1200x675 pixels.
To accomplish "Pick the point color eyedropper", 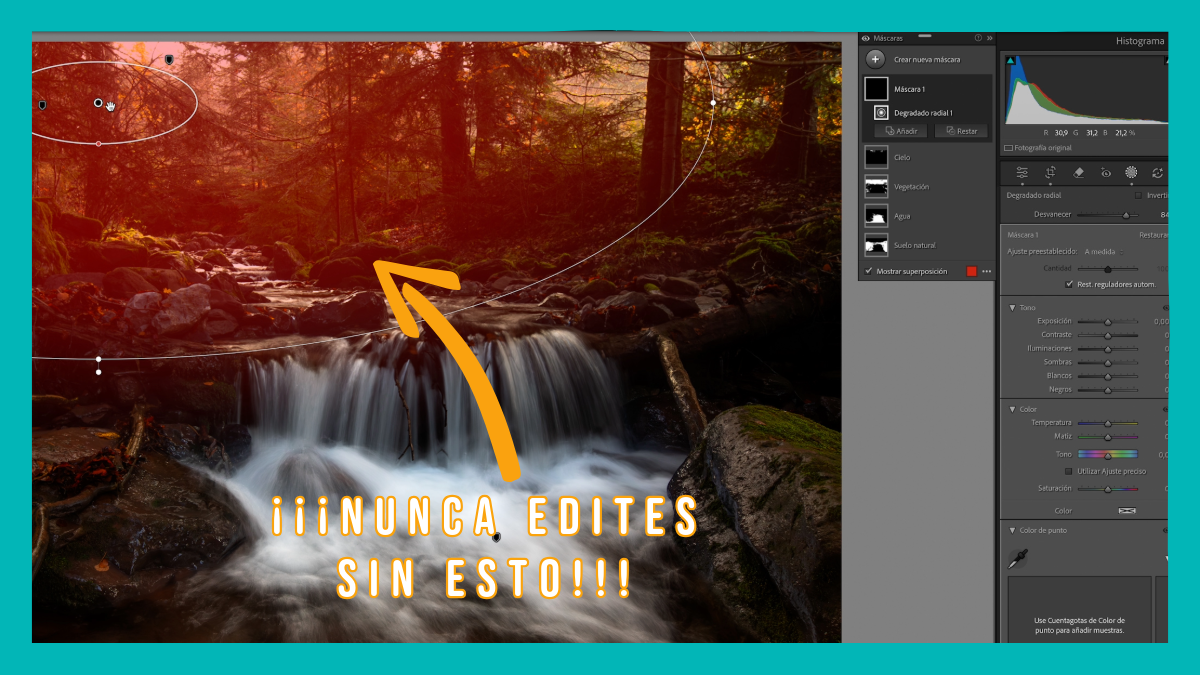I will pos(1022,558).
